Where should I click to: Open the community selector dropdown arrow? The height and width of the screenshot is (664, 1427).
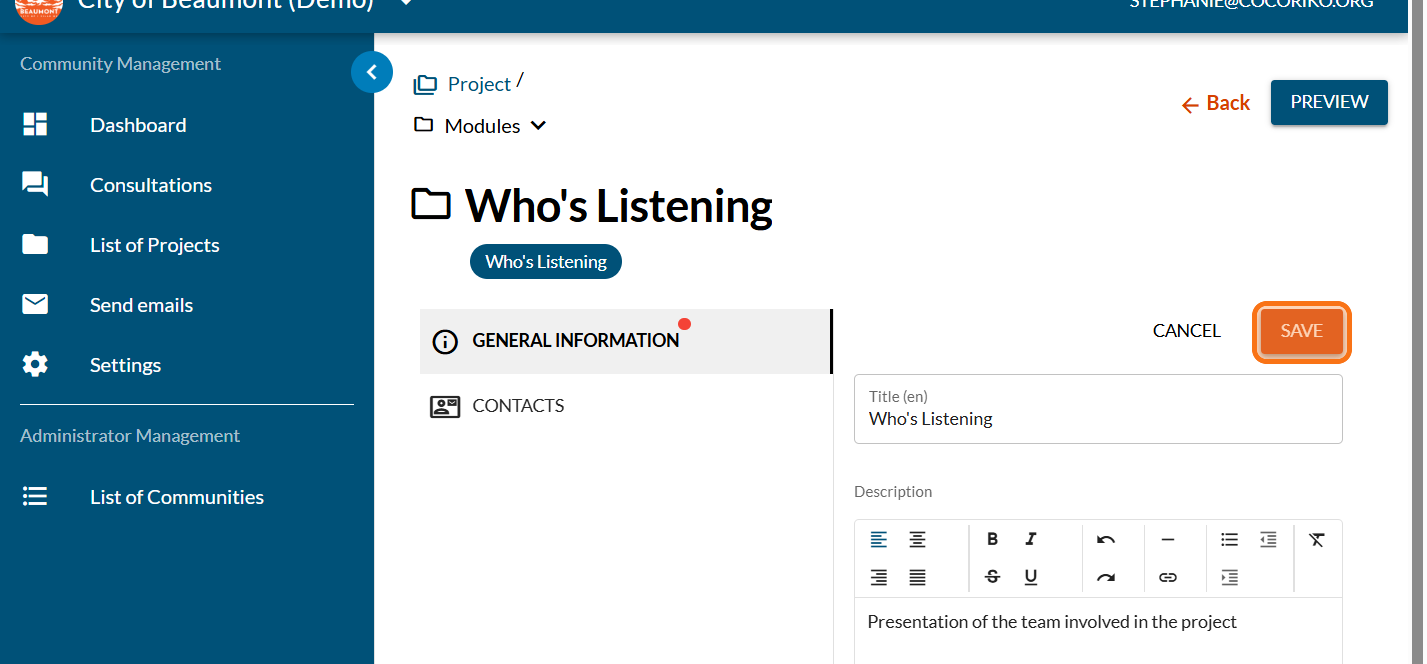click(x=405, y=4)
